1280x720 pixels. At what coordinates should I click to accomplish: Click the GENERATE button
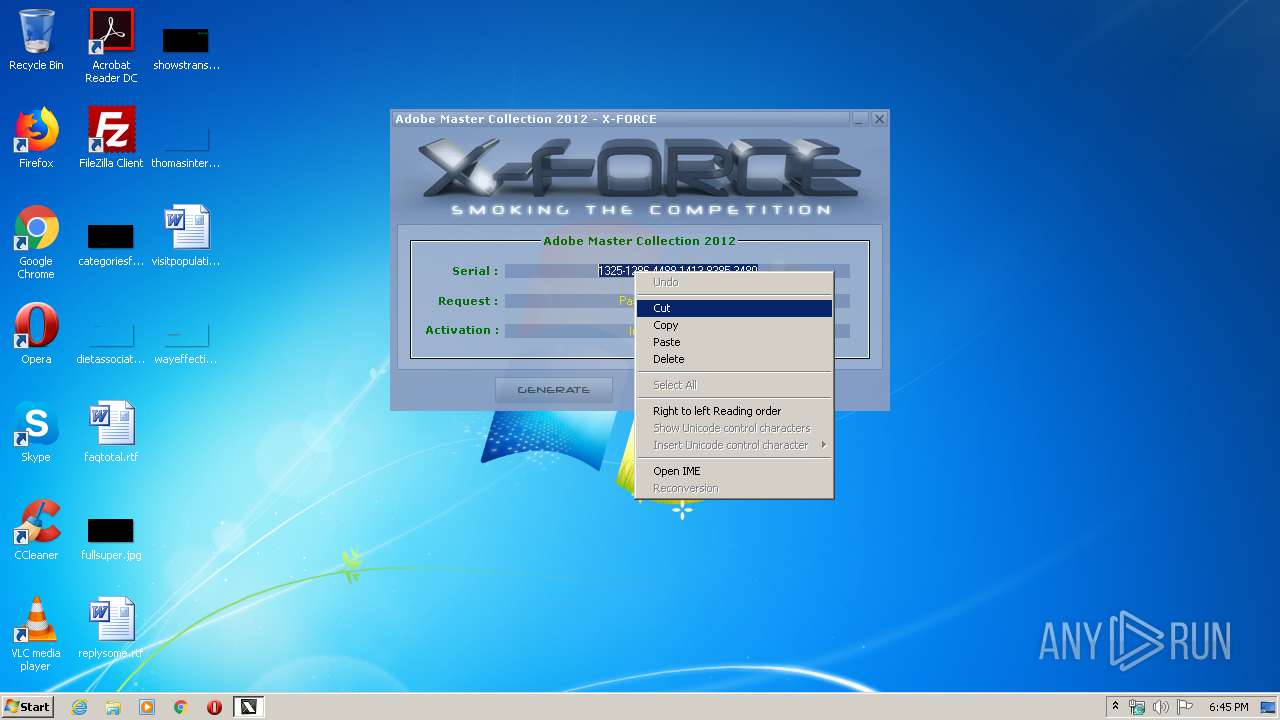[x=554, y=390]
